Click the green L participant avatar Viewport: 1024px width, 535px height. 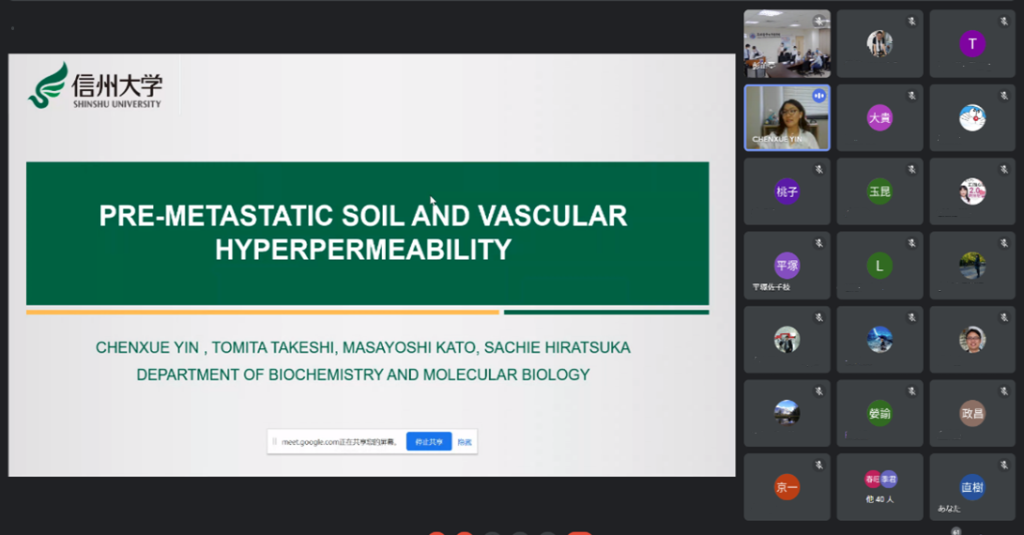coord(879,265)
